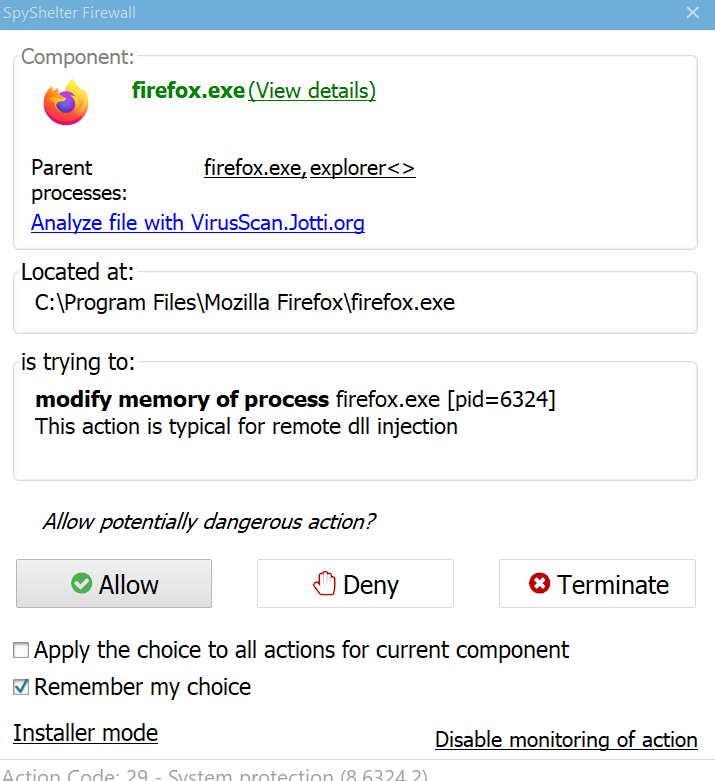Click the remote dll injection warning line
Image resolution: width=715 pixels, height=781 pixels.
[246, 427]
